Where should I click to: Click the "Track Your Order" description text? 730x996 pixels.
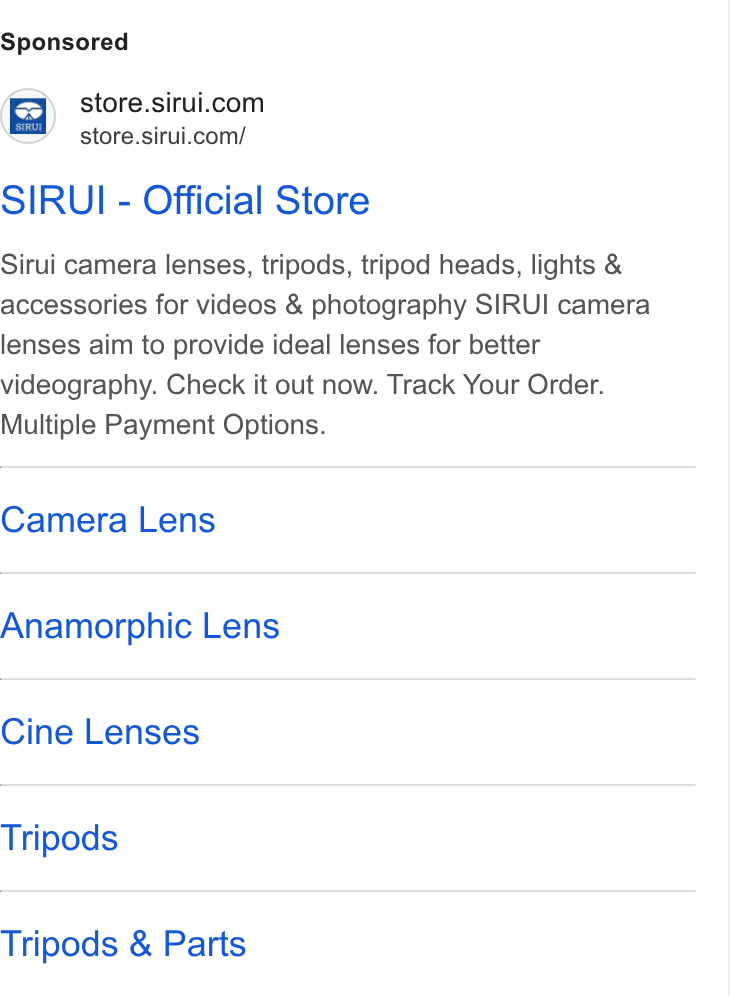click(496, 385)
